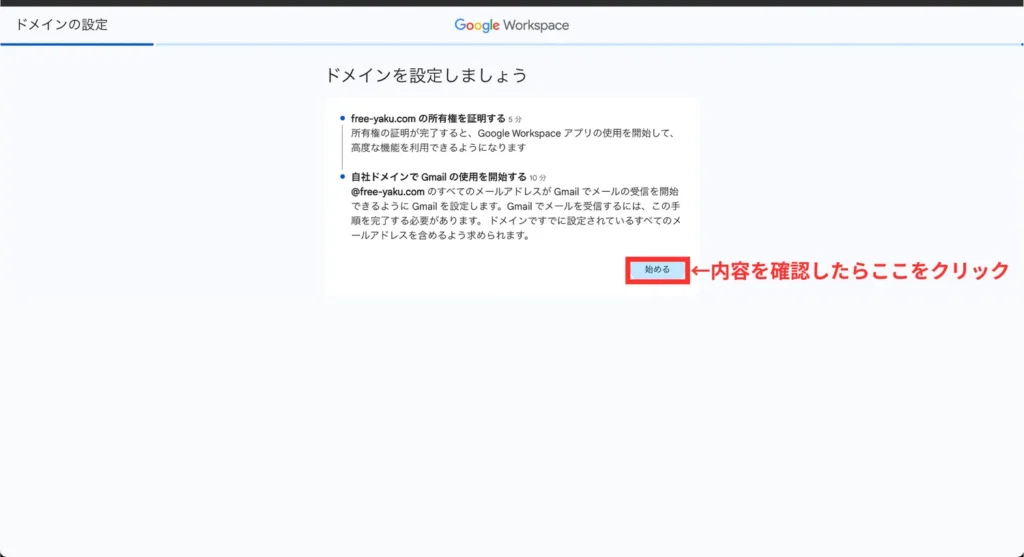Image resolution: width=1024 pixels, height=557 pixels.
Task: Select the ドメインの設定 tab
Action: click(62, 25)
